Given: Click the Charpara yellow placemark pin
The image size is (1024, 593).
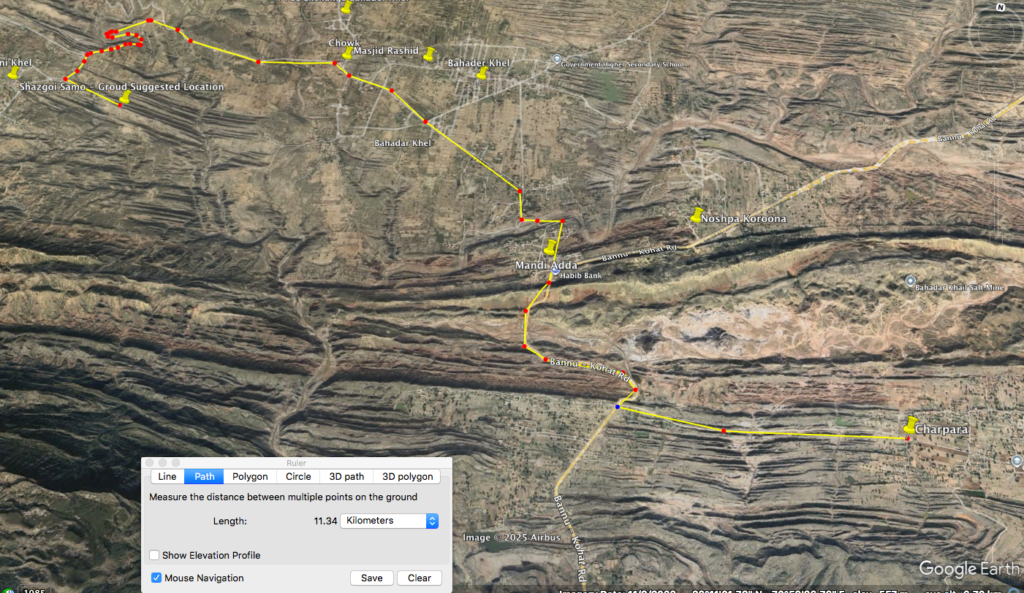Looking at the screenshot, I should 910,425.
